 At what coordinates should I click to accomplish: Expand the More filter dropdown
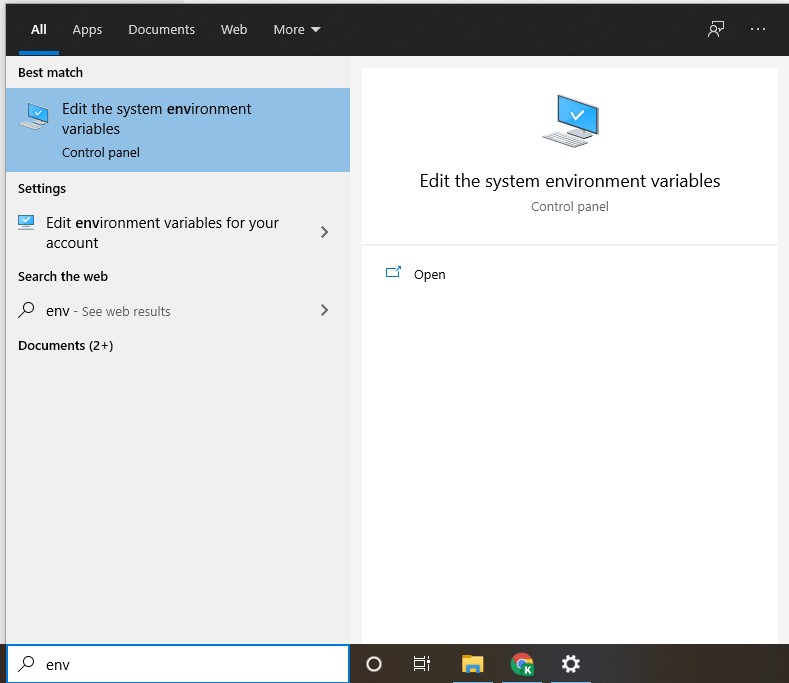[296, 29]
